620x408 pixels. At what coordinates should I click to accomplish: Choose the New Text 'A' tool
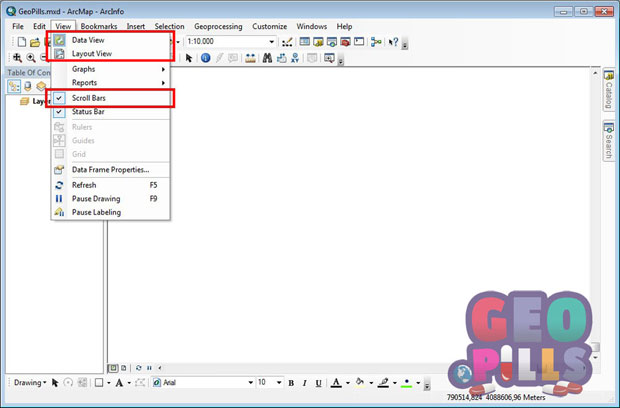pos(119,382)
